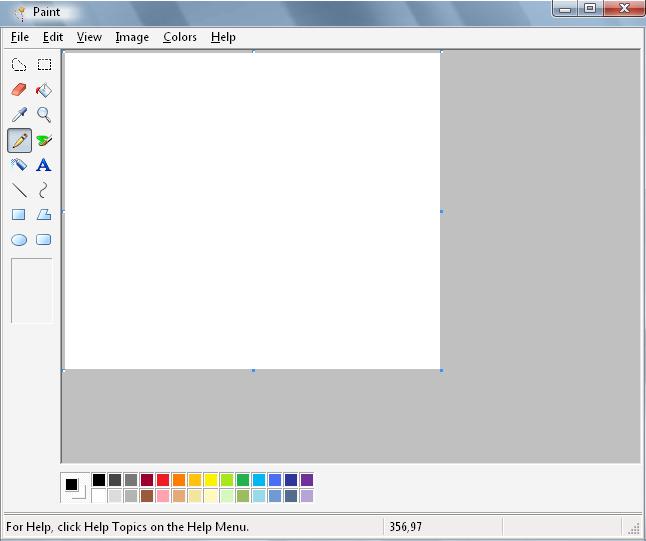Click the window resize grip in status bar

pyautogui.click(x=635, y=529)
